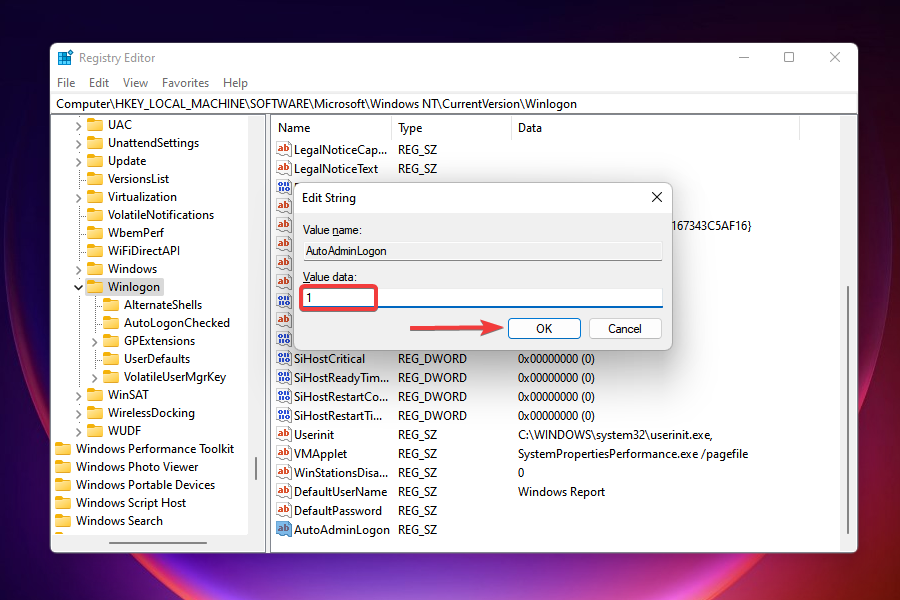Click the string icon beside DefaultPassword

click(284, 510)
